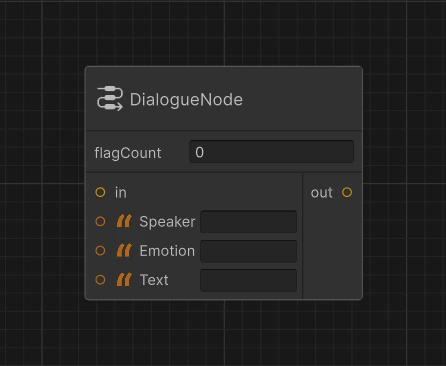This screenshot has height=366, width=446.
Task: Focus the Emotion text field
Action: click(249, 251)
